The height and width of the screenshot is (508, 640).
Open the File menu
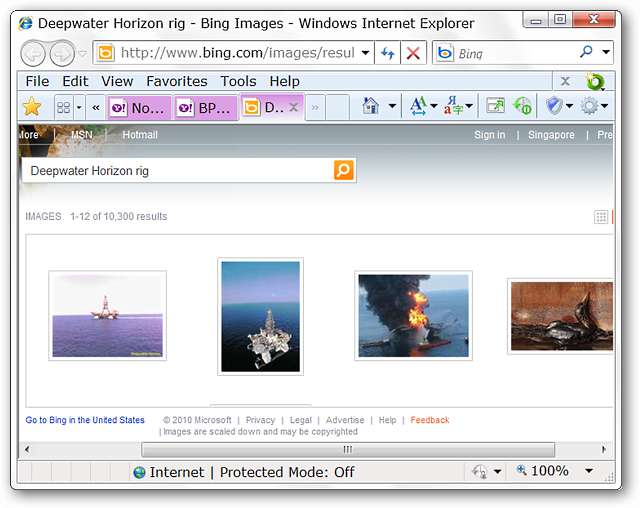[37, 81]
